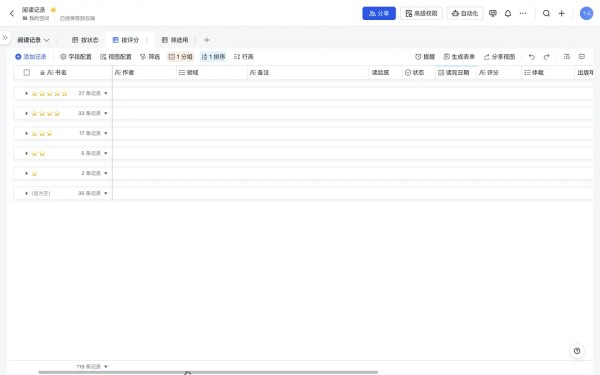Viewport: 600px width, 375px height.
Task: Open the 阅读记录 table dropdown
Action: [33, 40]
